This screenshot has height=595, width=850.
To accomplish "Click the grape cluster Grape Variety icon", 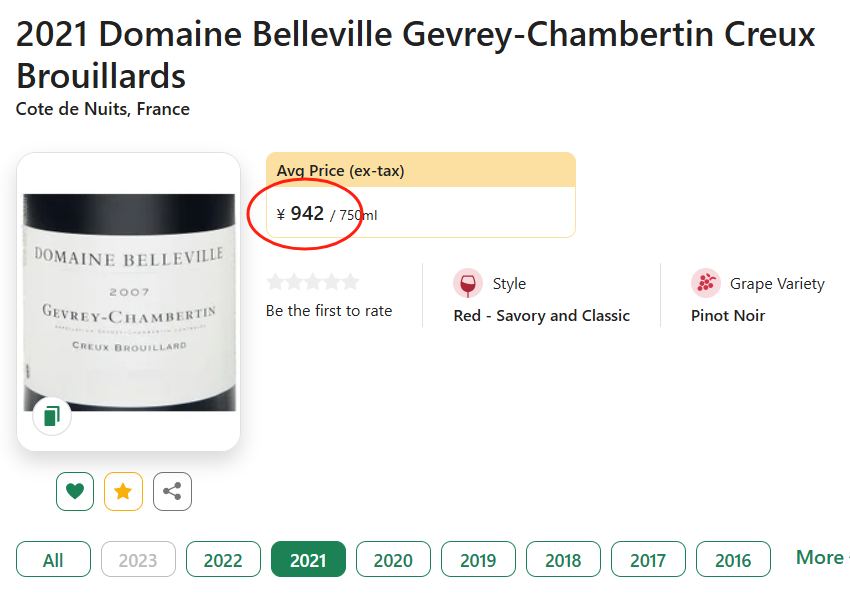I will (706, 283).
